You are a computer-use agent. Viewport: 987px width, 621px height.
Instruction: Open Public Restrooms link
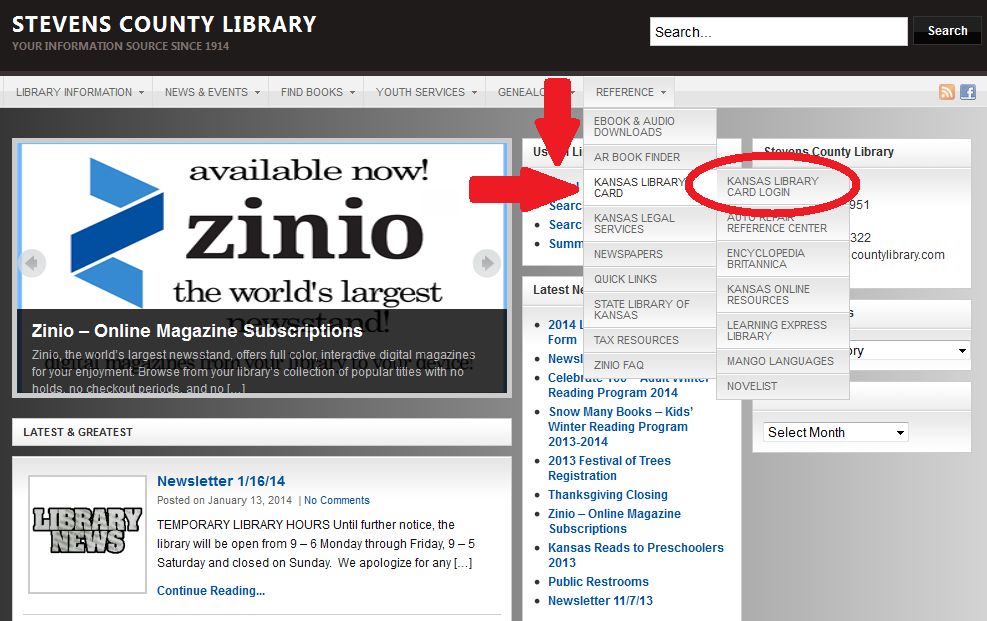click(598, 581)
